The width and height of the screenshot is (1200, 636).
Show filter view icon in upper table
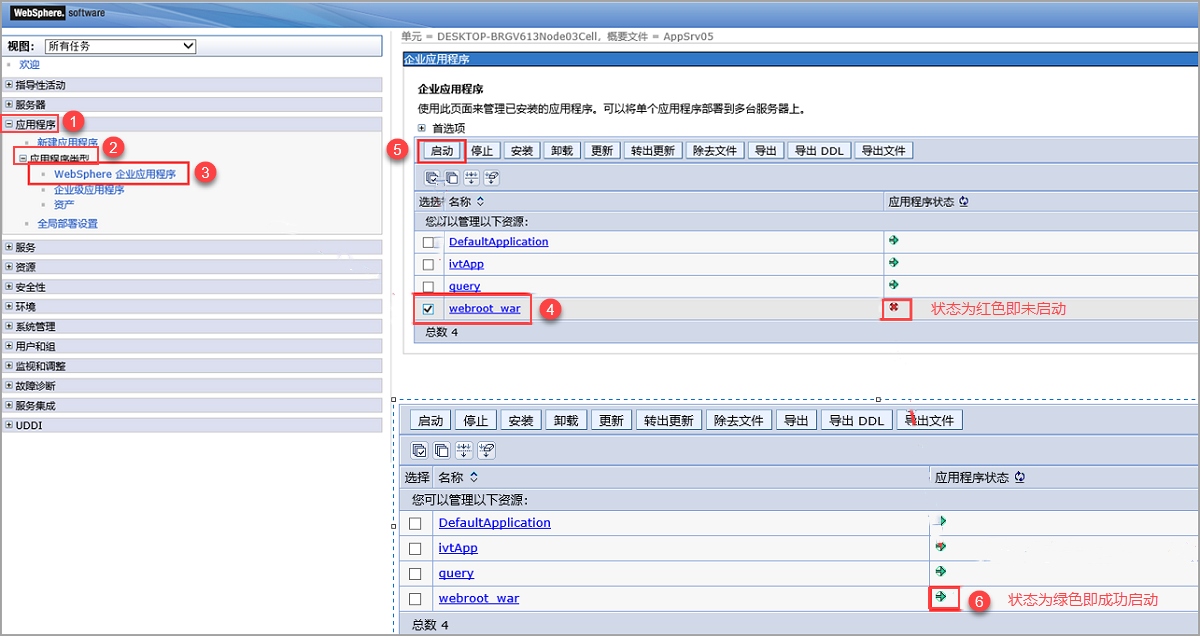pyautogui.click(x=472, y=178)
